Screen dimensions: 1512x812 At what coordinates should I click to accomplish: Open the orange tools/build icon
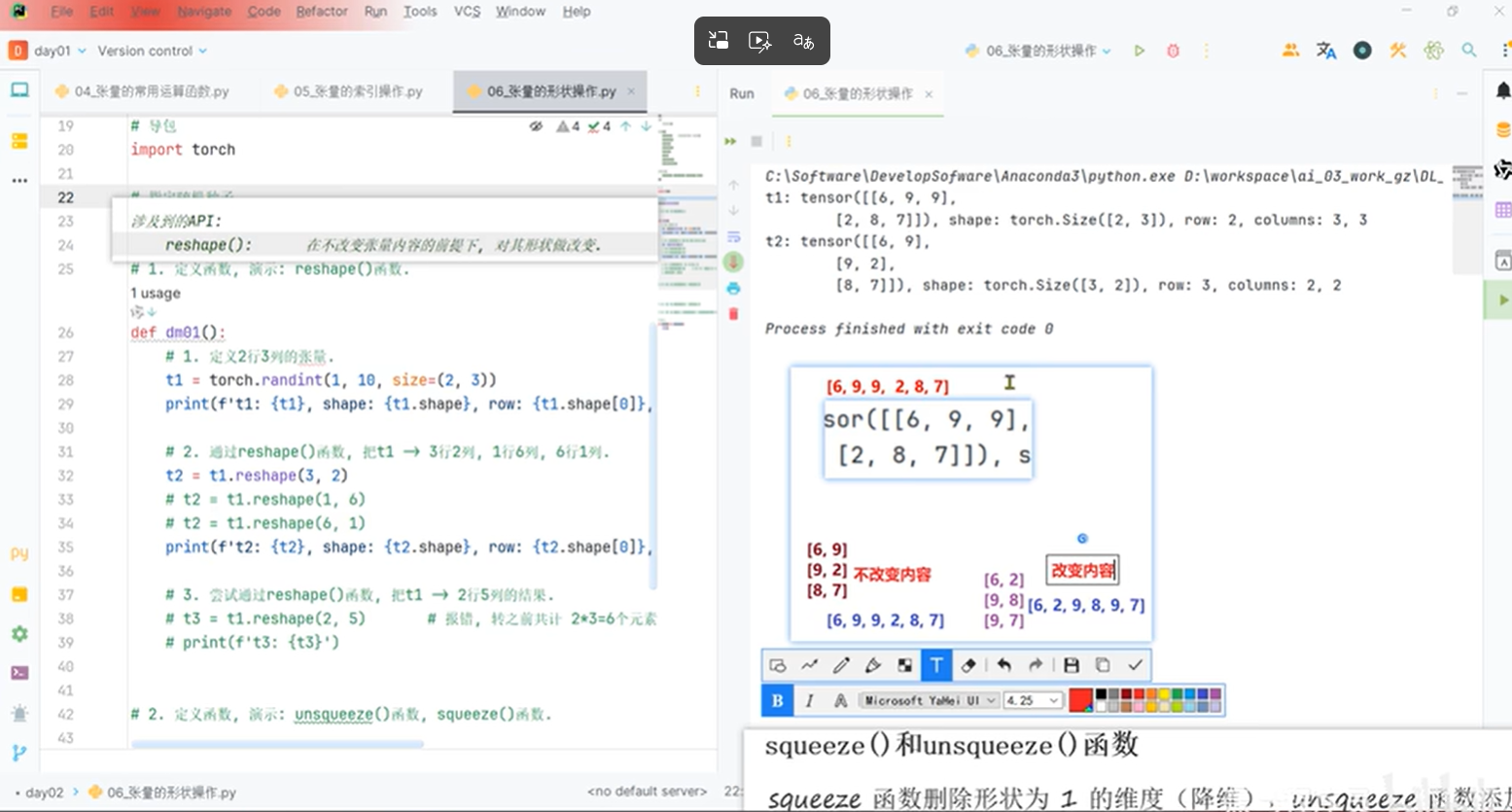pyautogui.click(x=1398, y=51)
